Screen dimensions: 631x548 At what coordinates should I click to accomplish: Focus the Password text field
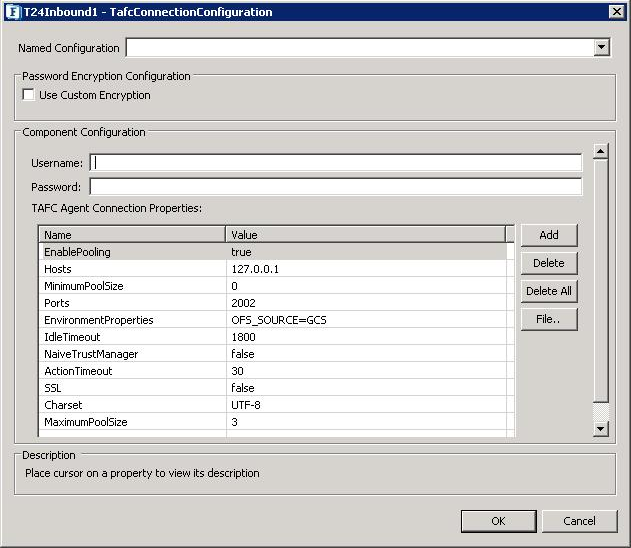pyautogui.click(x=335, y=186)
